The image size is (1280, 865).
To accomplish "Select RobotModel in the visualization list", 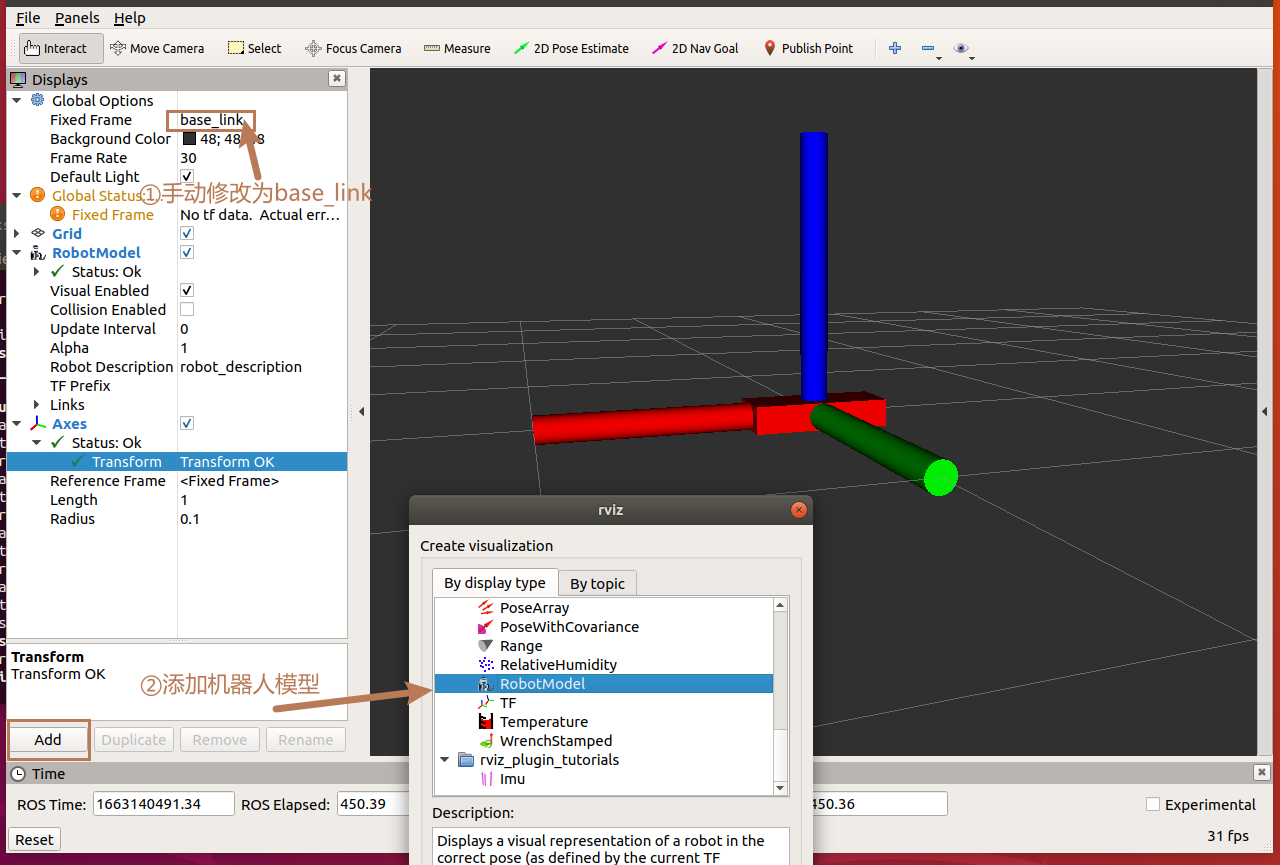I will click(604, 684).
